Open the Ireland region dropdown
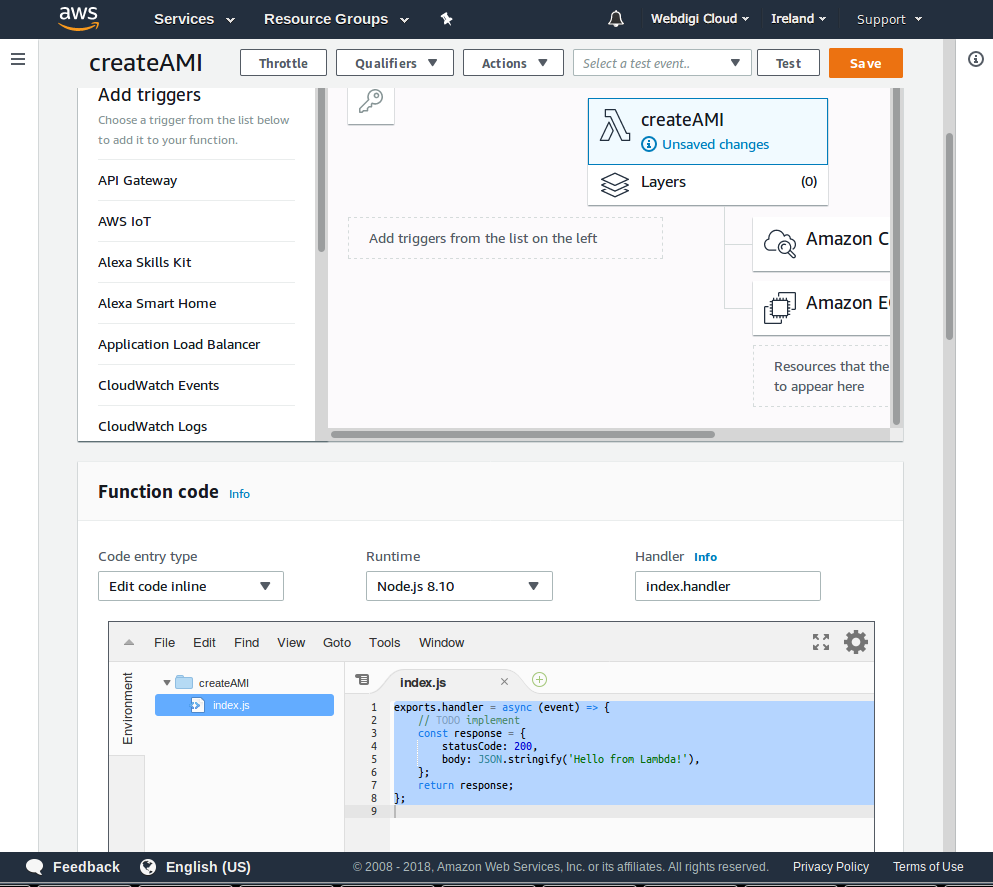The width and height of the screenshot is (993, 887). click(x=799, y=19)
